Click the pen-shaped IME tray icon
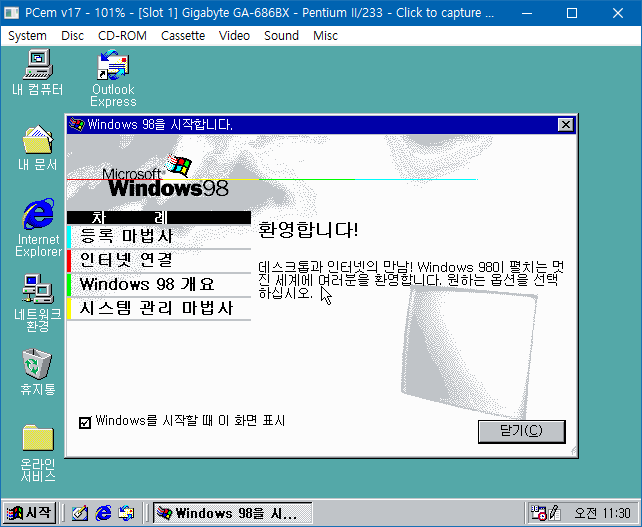The image size is (642, 527). click(554, 513)
